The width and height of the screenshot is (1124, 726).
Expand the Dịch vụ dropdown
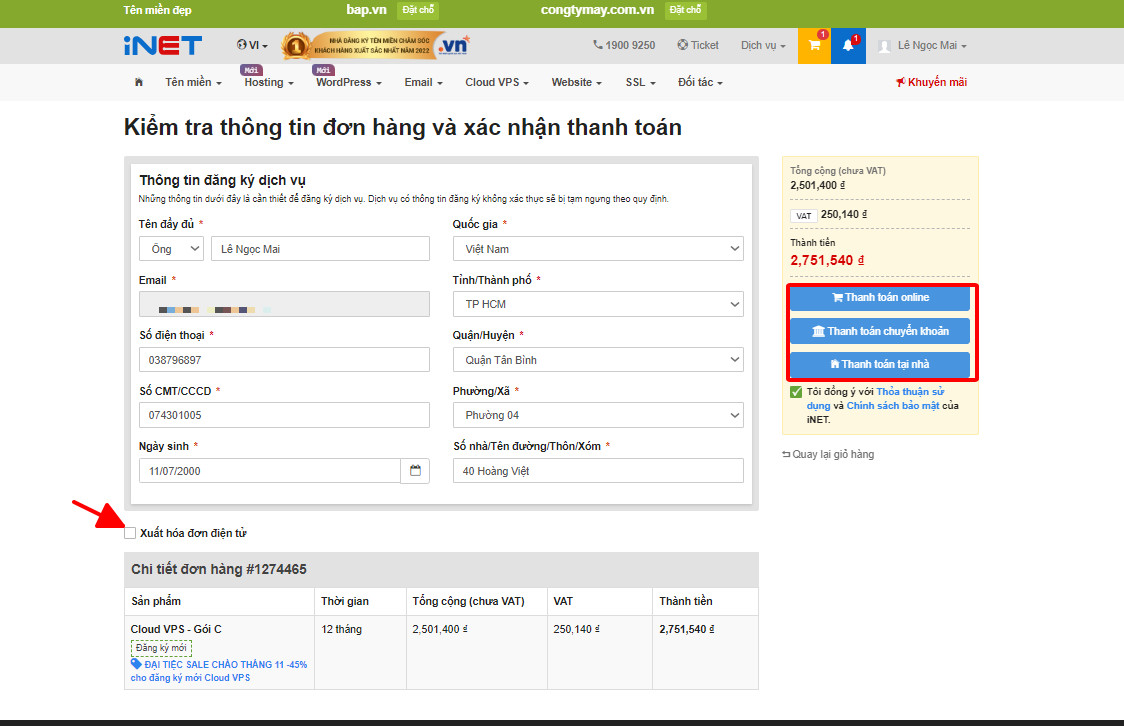click(x=763, y=45)
